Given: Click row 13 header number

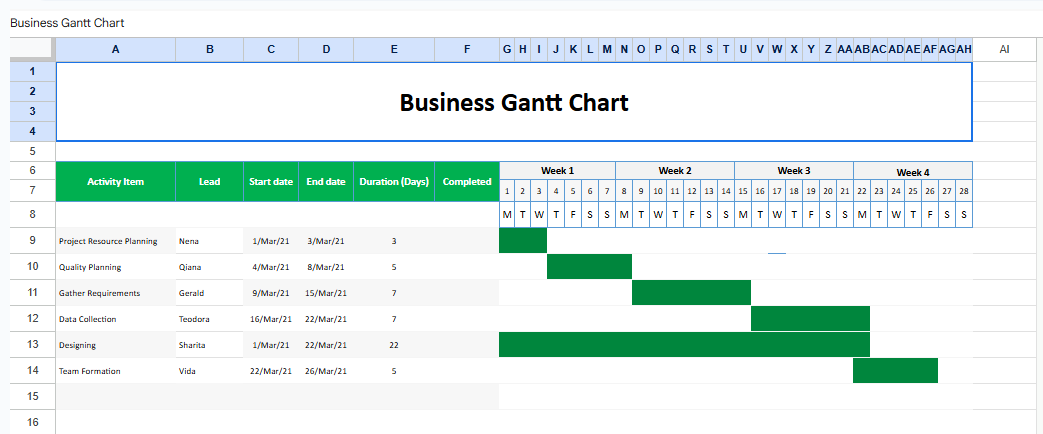Looking at the screenshot, I should click(32, 345).
